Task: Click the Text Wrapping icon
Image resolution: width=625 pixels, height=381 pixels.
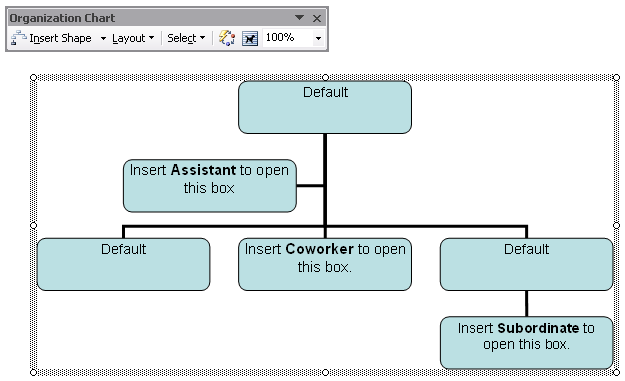Action: click(x=250, y=38)
